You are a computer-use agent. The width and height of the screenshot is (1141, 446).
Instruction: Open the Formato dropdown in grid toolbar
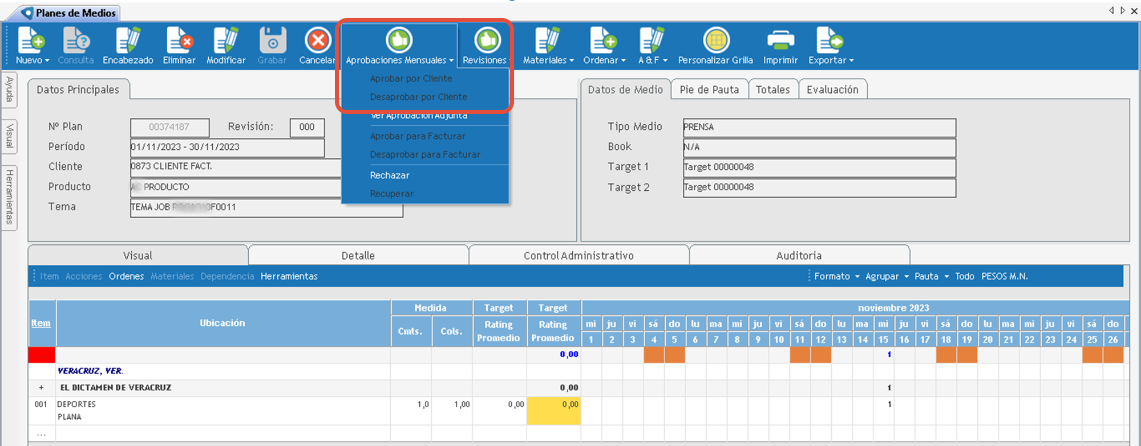click(837, 276)
